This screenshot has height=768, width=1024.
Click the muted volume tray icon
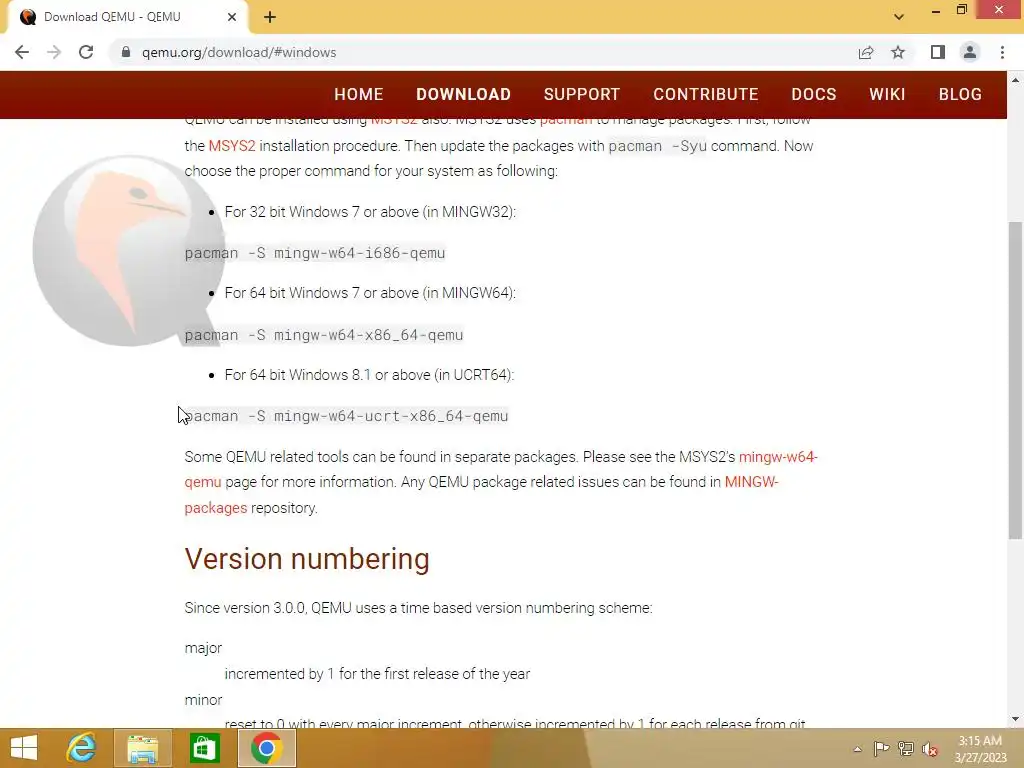(x=930, y=749)
